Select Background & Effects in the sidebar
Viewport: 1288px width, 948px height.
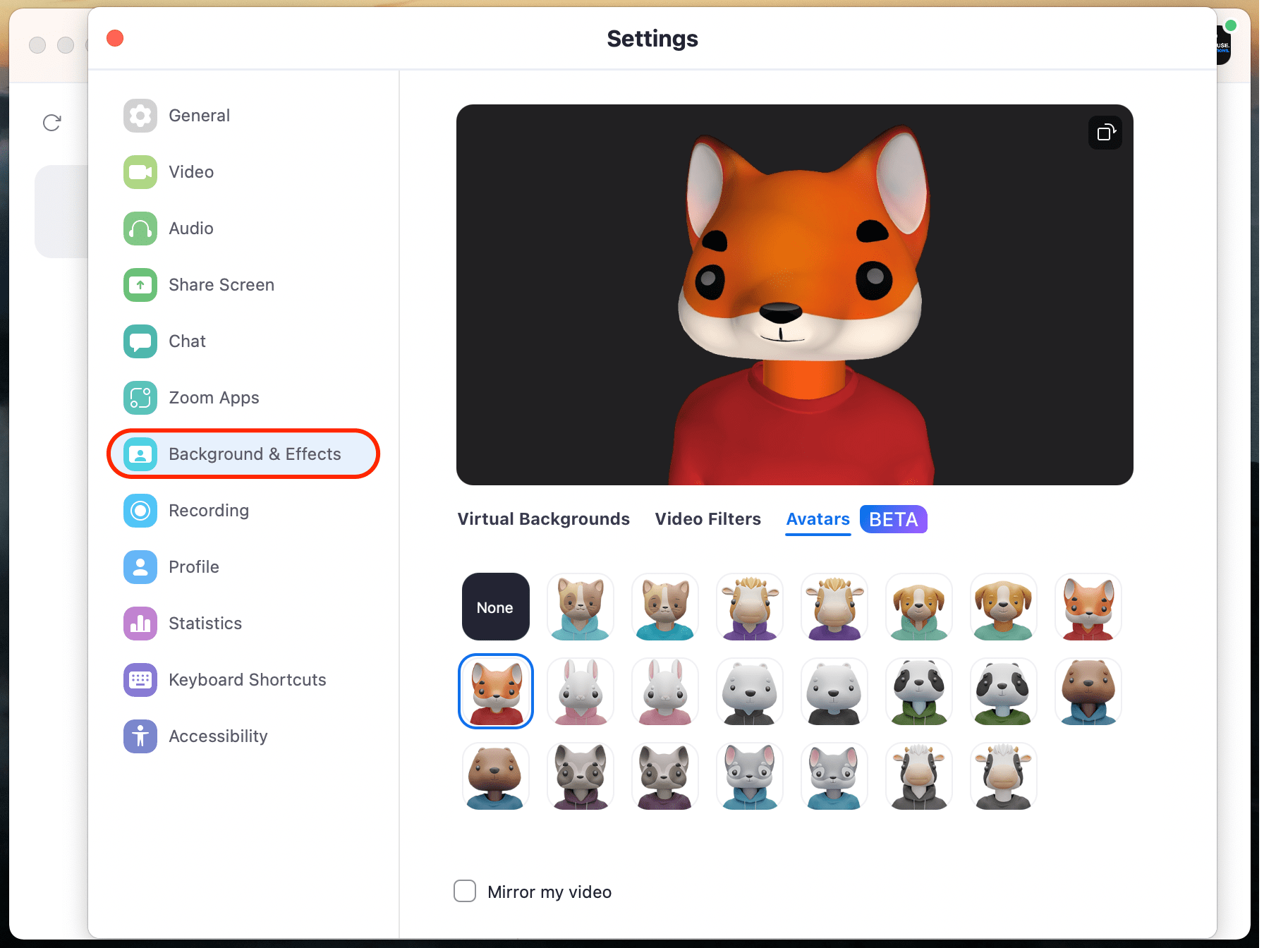[243, 454]
